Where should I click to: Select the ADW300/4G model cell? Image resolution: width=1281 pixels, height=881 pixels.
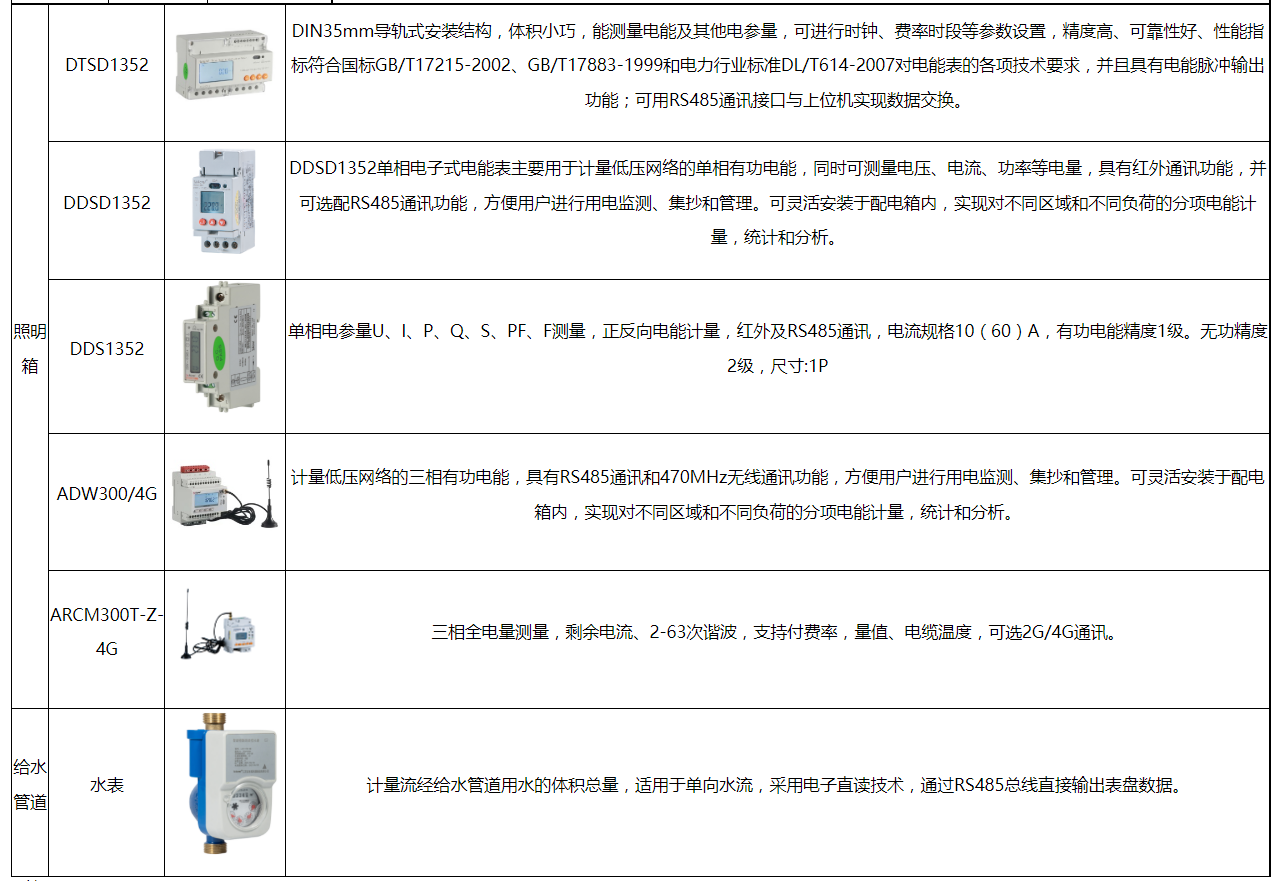coord(107,502)
